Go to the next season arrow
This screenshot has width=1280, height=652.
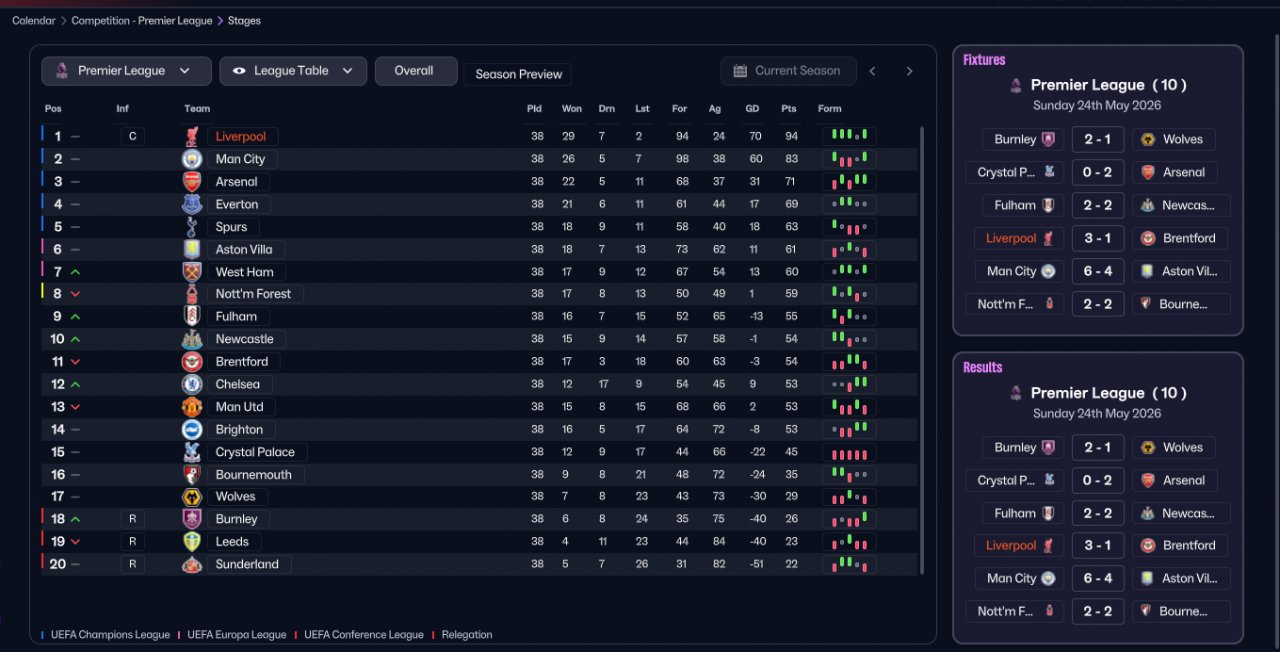909,71
